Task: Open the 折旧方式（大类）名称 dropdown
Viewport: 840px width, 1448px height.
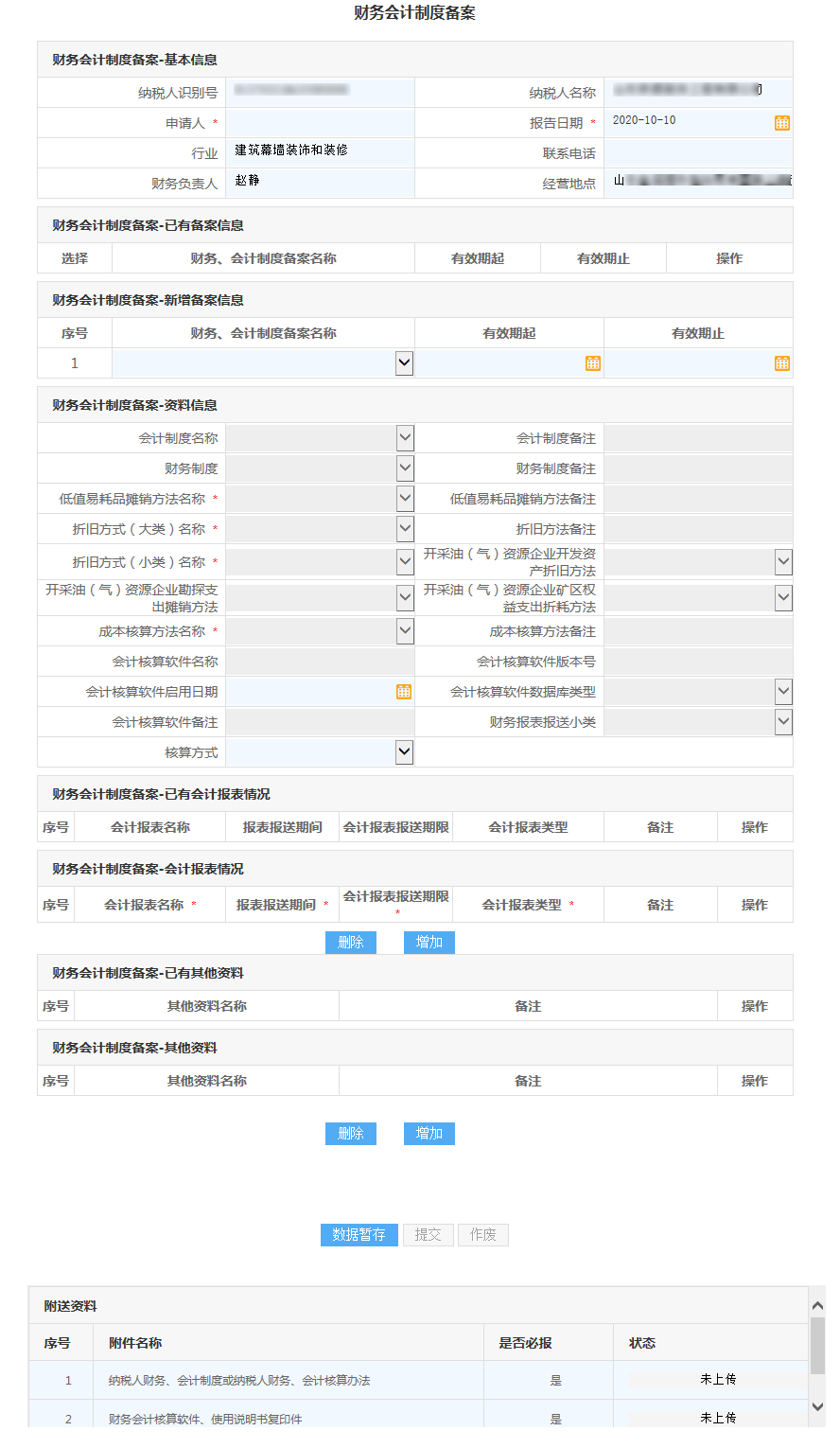Action: coord(405,528)
